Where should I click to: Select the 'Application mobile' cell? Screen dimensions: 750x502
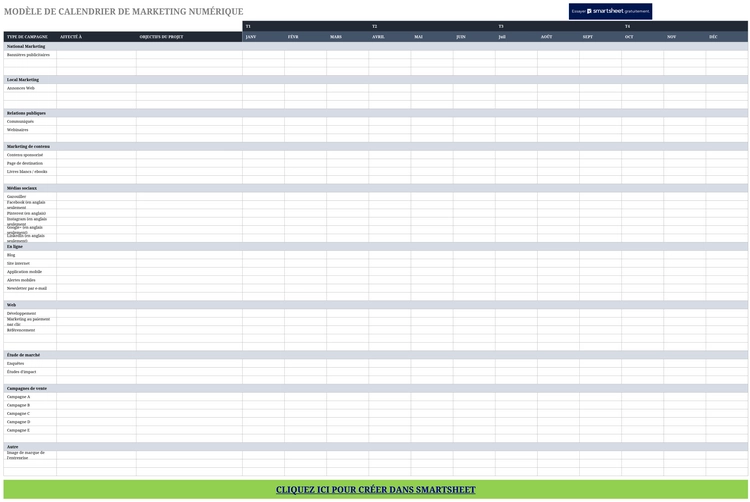[x=30, y=272]
